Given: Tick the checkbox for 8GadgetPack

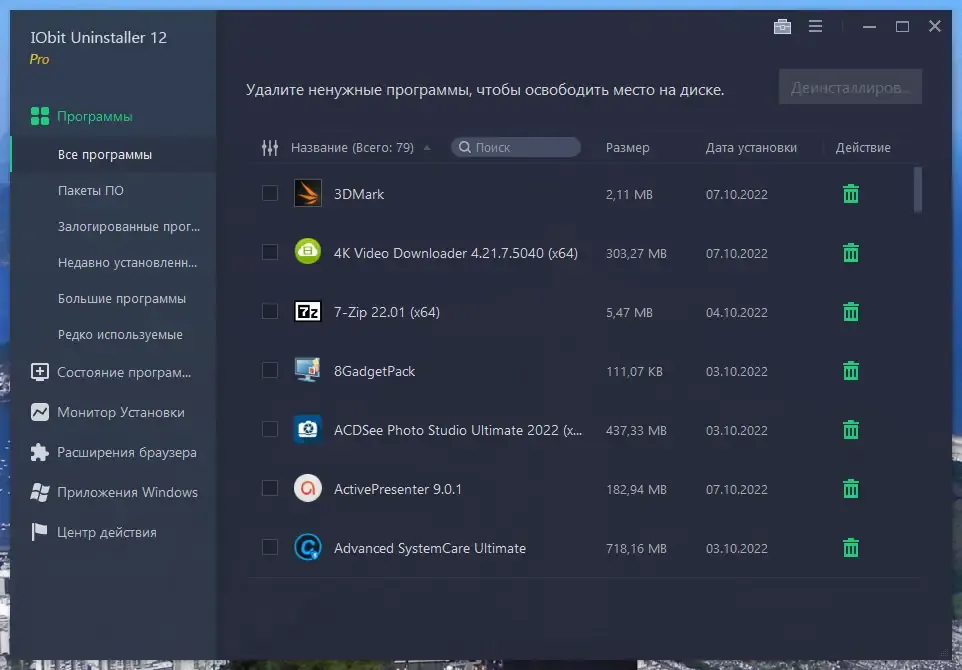Looking at the screenshot, I should coord(270,370).
